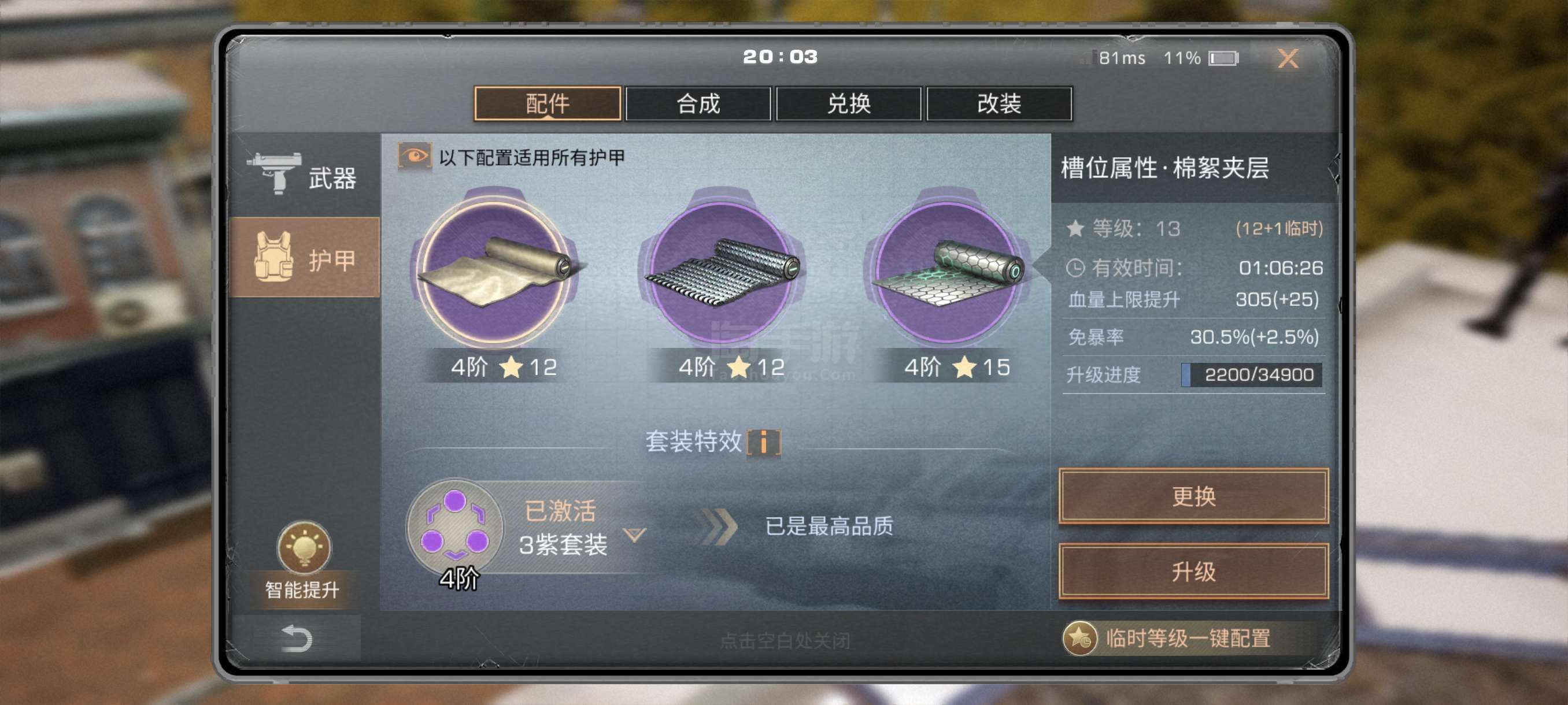Tap the battery status indicator
The width and height of the screenshot is (1568, 705).
(x=1223, y=58)
